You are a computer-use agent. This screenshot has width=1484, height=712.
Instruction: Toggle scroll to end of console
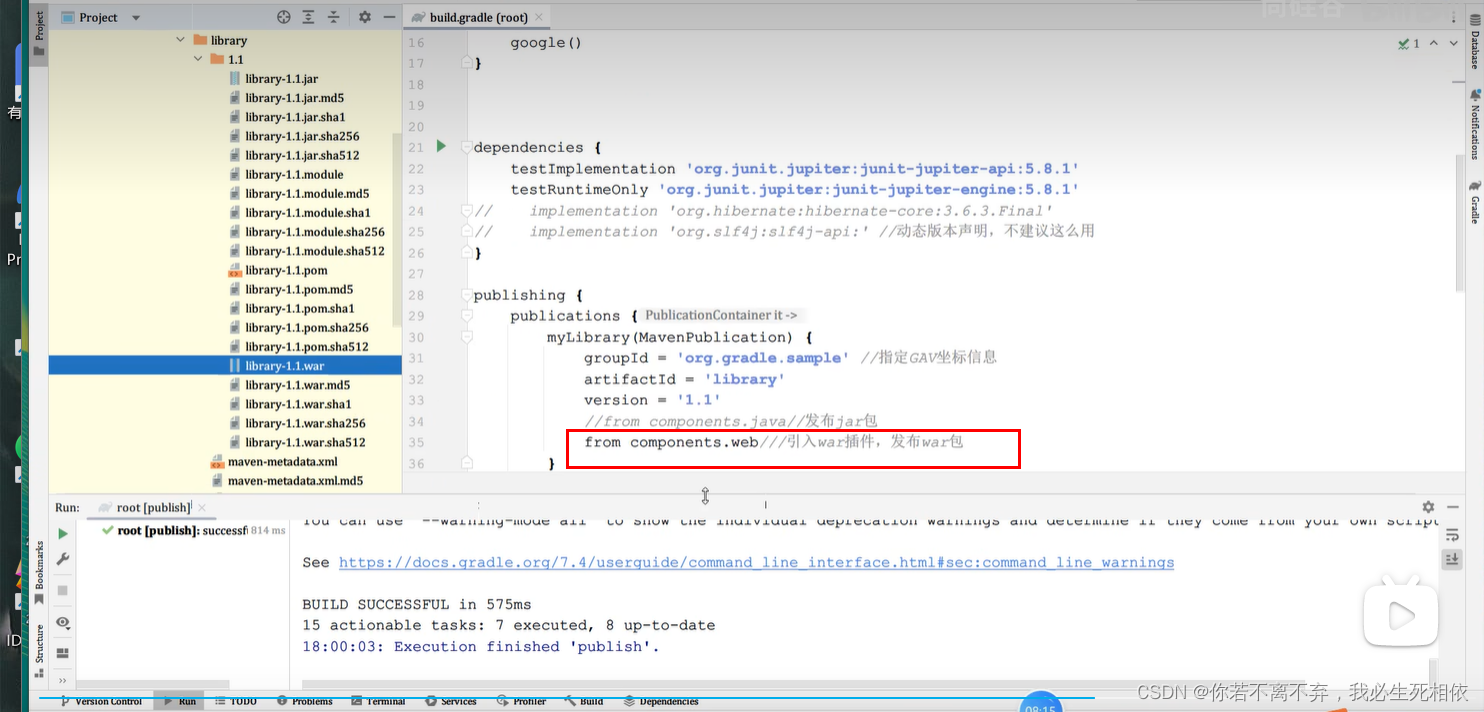pyautogui.click(x=1453, y=559)
